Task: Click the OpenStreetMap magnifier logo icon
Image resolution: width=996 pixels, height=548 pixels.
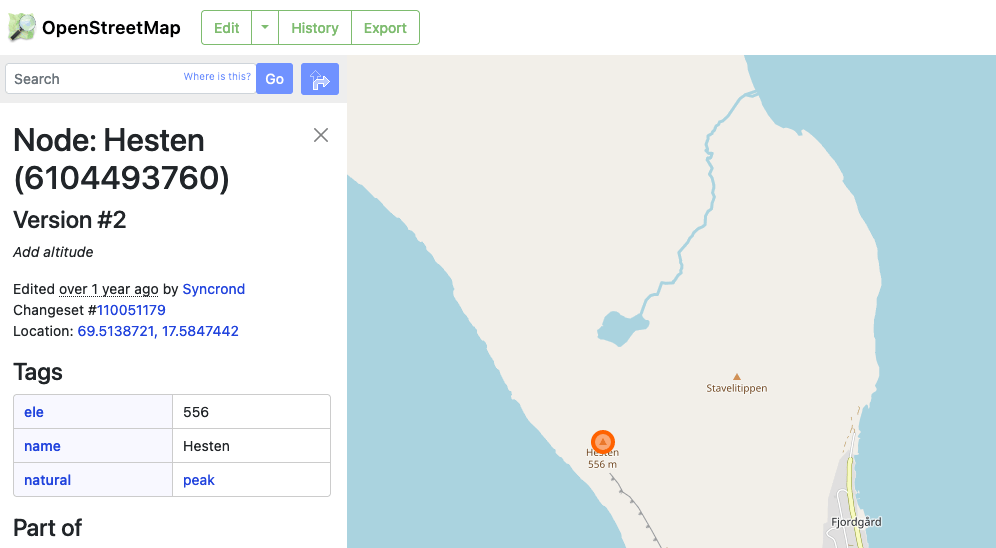Action: click(22, 27)
